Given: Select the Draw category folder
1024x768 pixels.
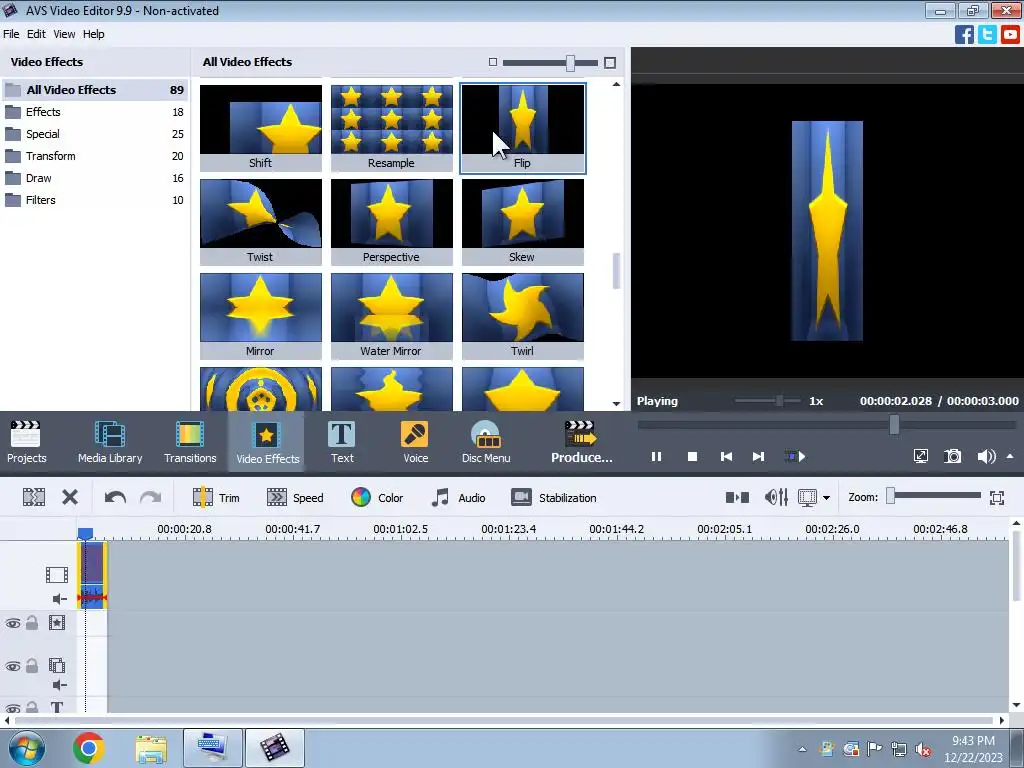Looking at the screenshot, I should click(95, 178).
